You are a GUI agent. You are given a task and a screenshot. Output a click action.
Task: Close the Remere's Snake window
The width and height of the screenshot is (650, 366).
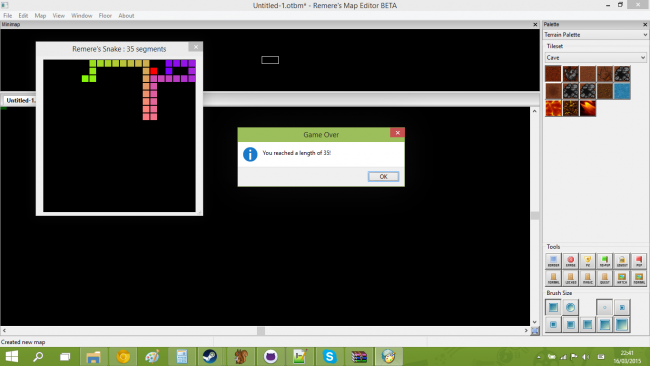coord(196,47)
